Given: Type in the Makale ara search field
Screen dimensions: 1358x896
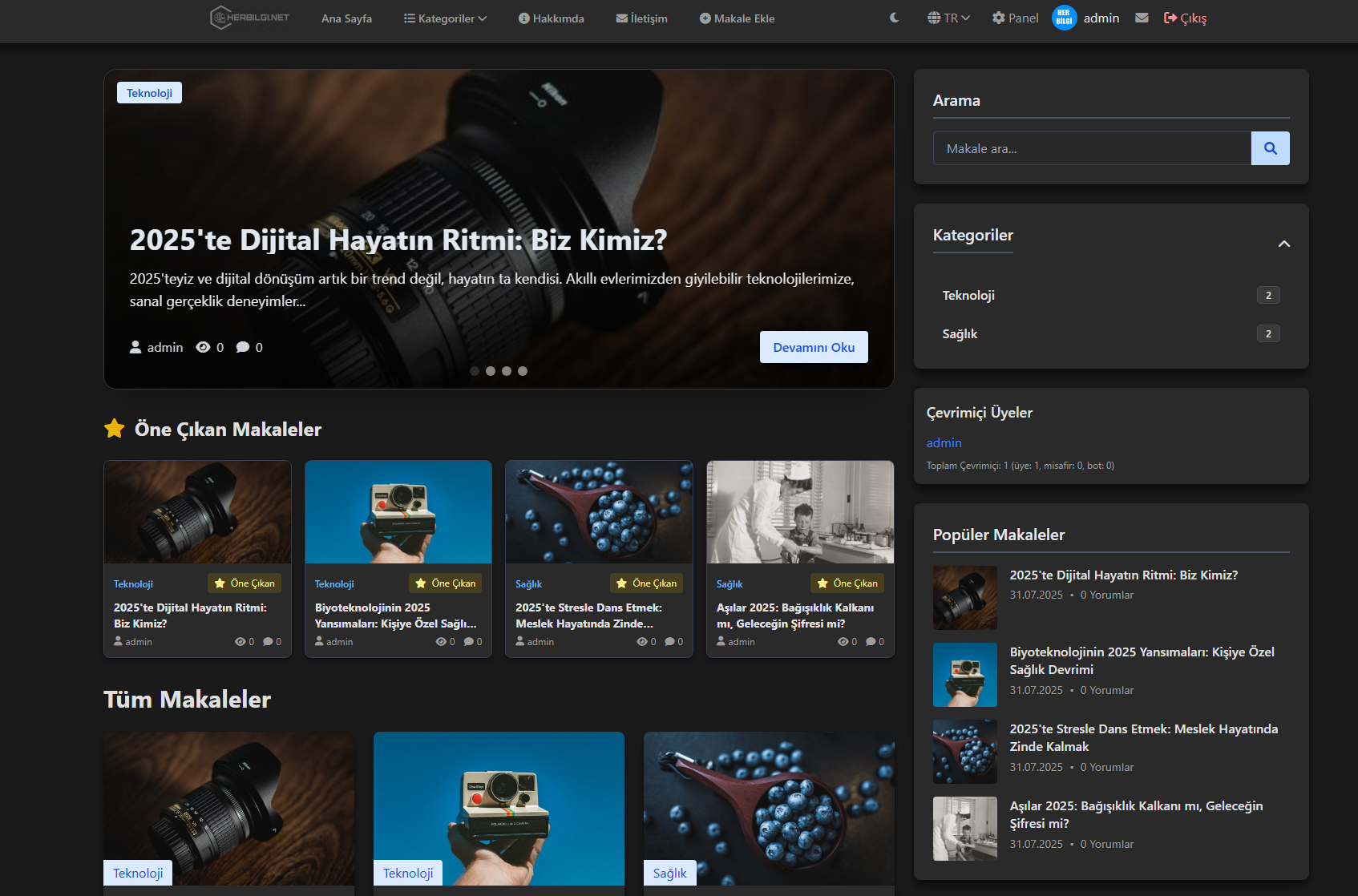Looking at the screenshot, I should point(1091,148).
